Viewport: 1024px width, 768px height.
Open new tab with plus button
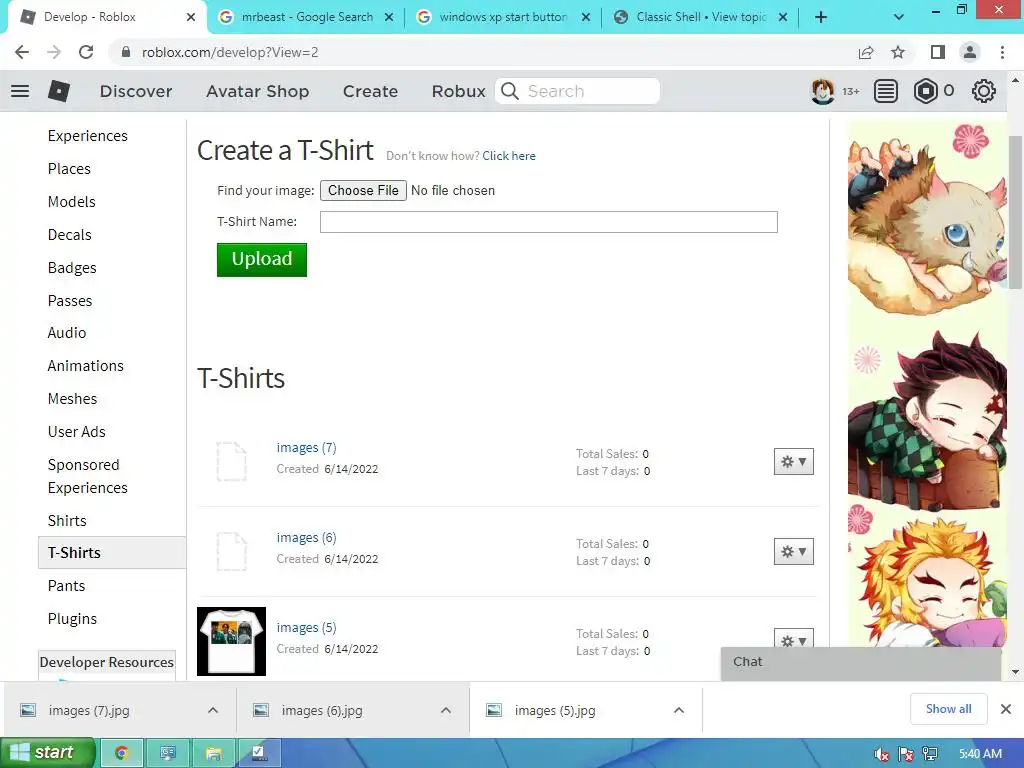pyautogui.click(x=821, y=17)
